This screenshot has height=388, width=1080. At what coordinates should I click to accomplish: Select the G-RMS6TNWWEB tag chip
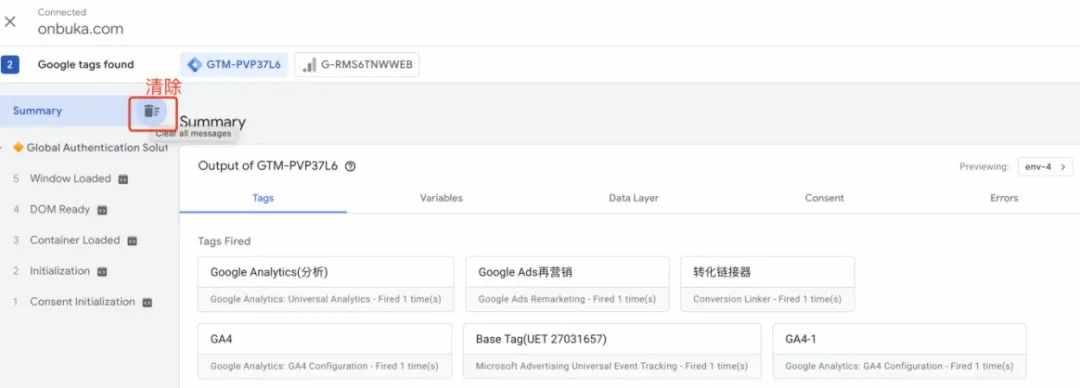(357, 65)
